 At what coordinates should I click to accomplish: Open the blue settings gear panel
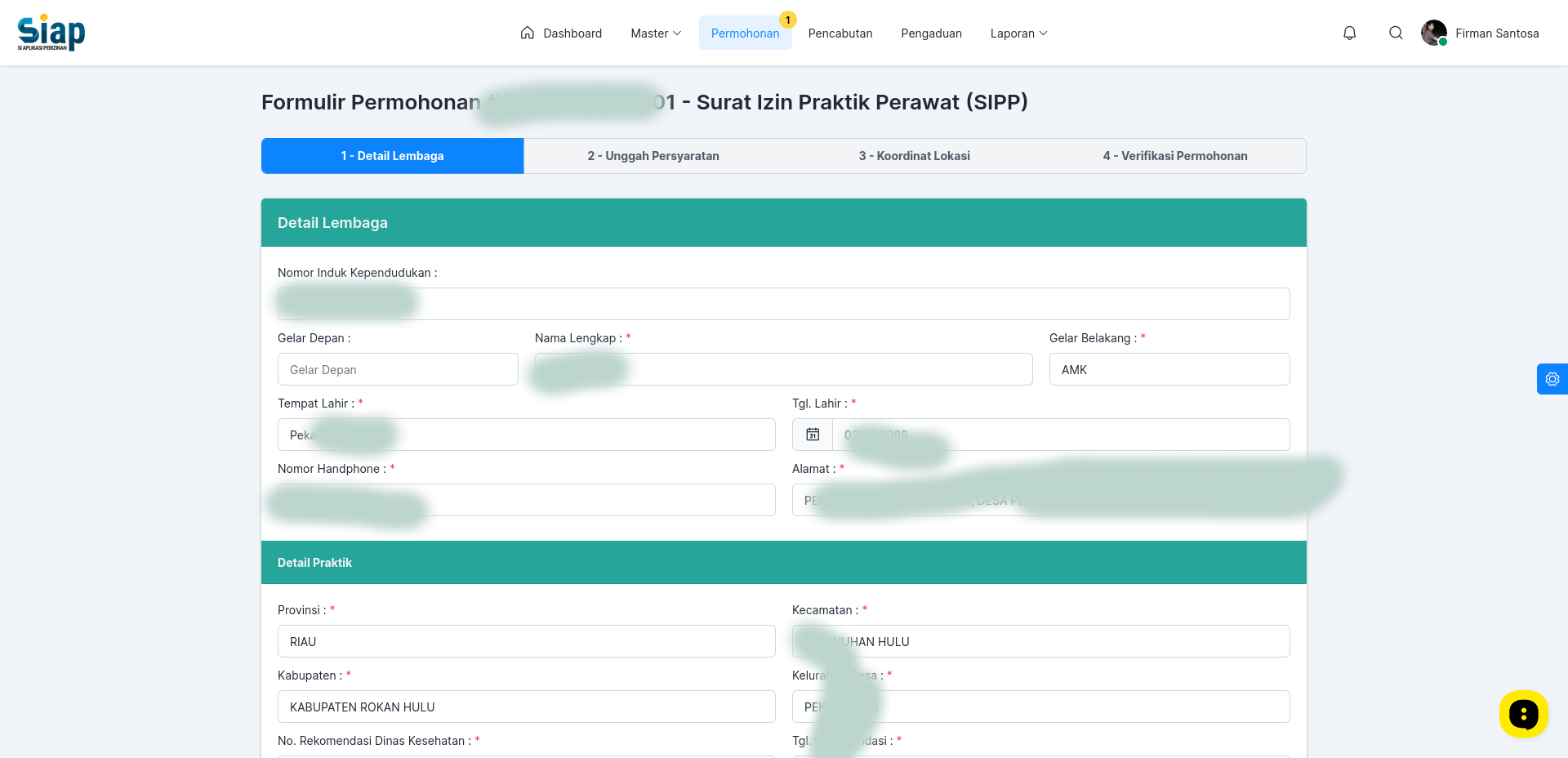(1552, 379)
